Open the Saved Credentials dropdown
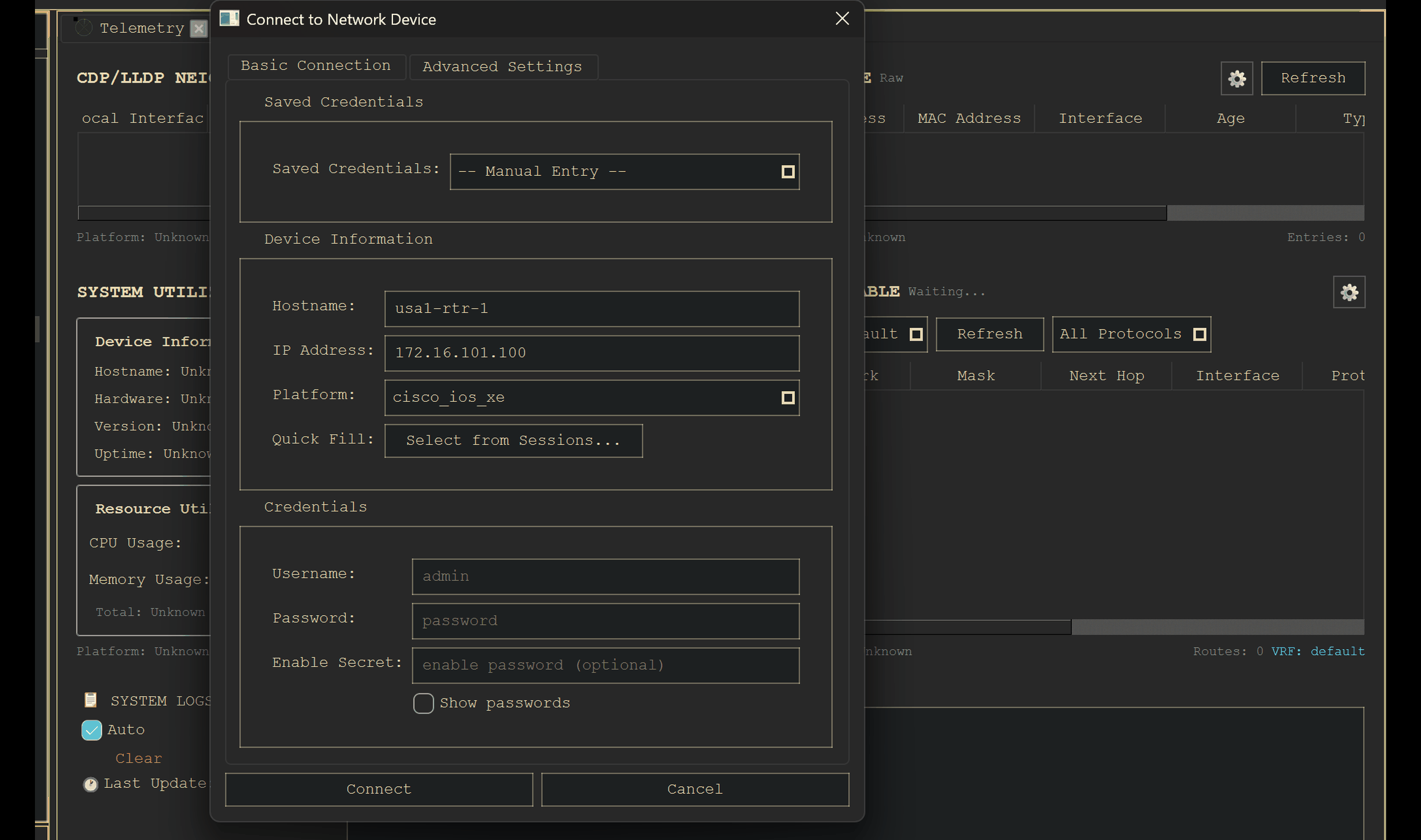 click(x=624, y=171)
